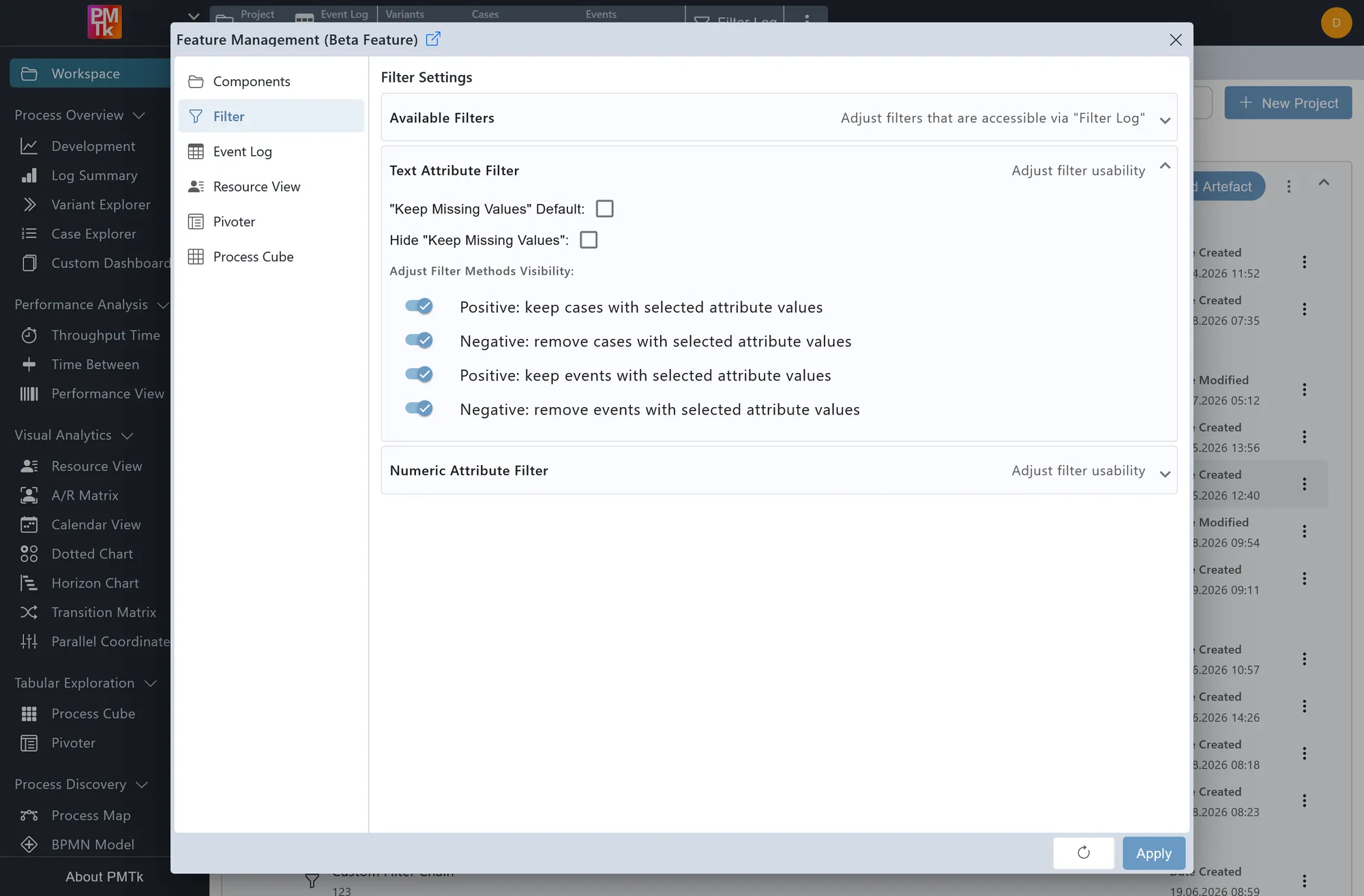The image size is (1364, 896).
Task: Click the Case Explorer list icon
Action: (29, 234)
